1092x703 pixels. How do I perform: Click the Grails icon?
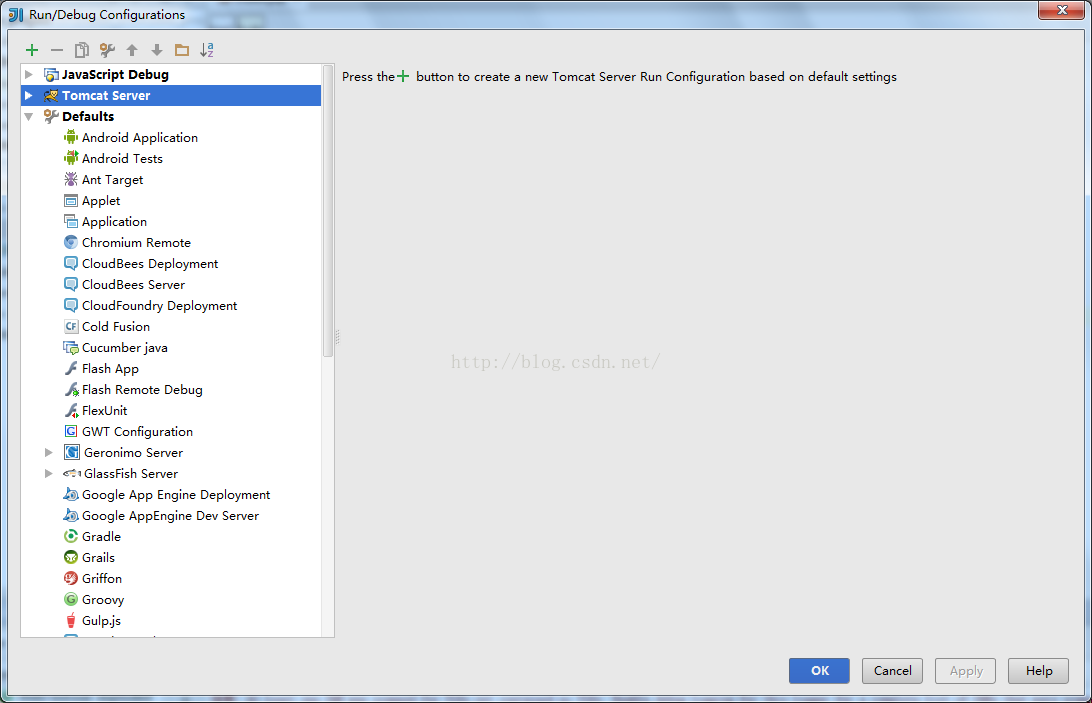click(x=71, y=557)
